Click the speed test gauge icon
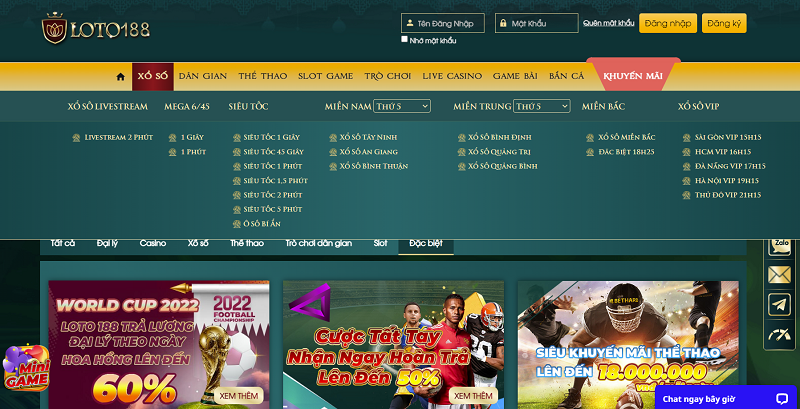Image resolution: width=800 pixels, height=409 pixels. (779, 335)
